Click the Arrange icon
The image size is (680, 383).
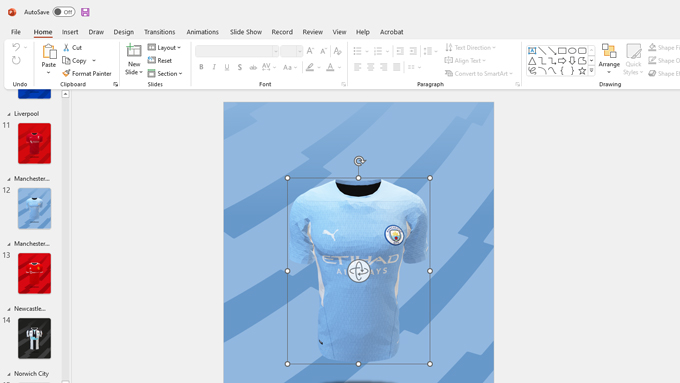(609, 51)
